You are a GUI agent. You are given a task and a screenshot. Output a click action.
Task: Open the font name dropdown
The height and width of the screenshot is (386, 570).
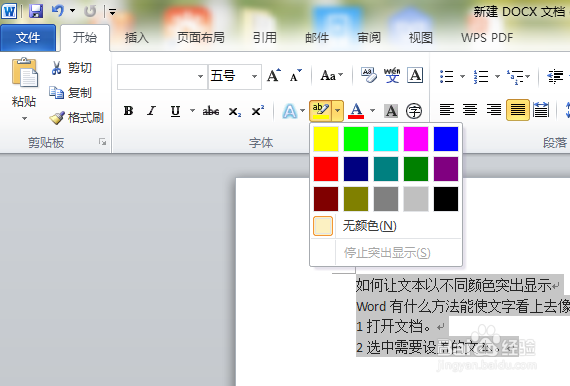[200, 76]
